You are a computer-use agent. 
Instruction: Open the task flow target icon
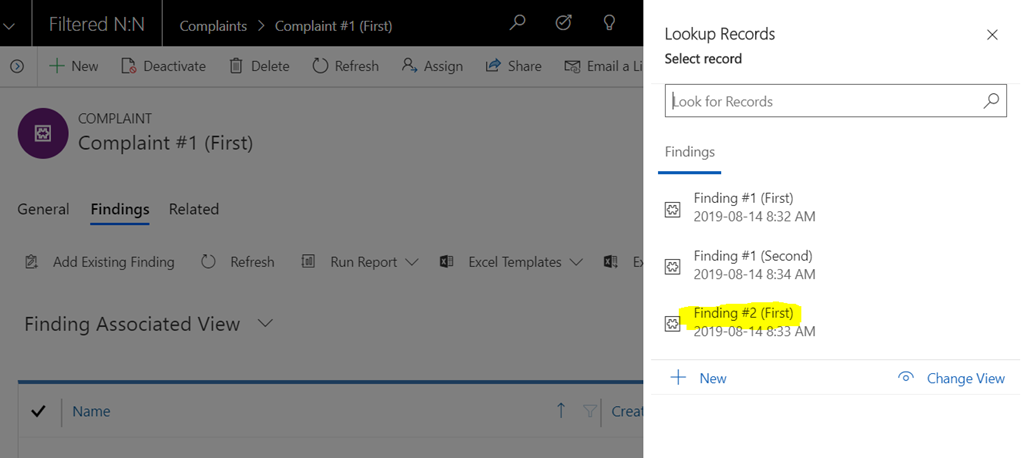(563, 24)
